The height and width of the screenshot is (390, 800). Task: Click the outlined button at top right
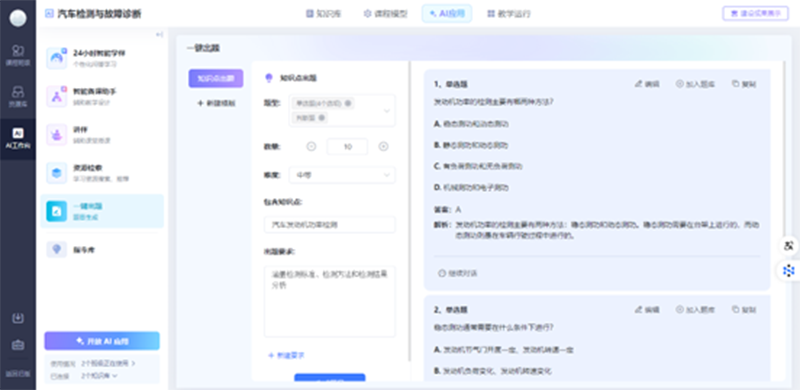point(755,14)
